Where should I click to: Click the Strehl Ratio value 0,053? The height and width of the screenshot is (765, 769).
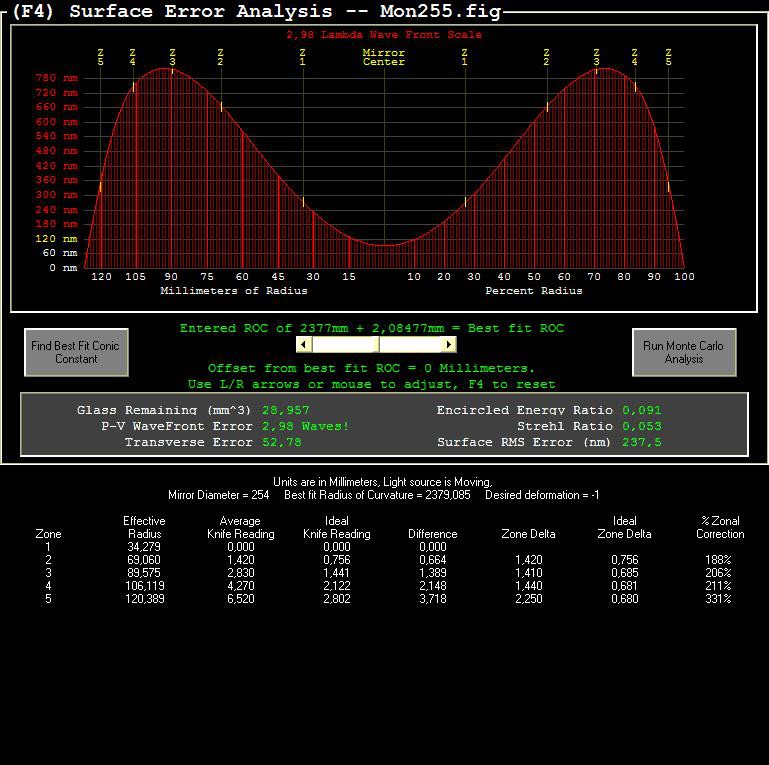641,426
